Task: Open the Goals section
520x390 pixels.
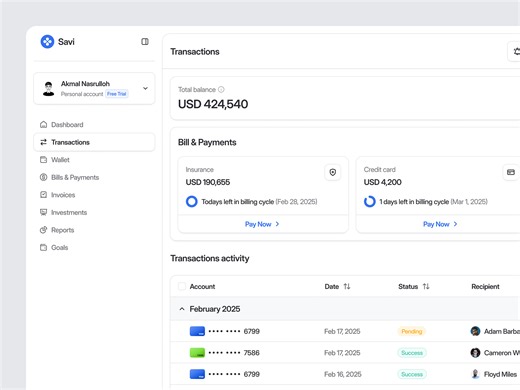Action: [x=94, y=248]
